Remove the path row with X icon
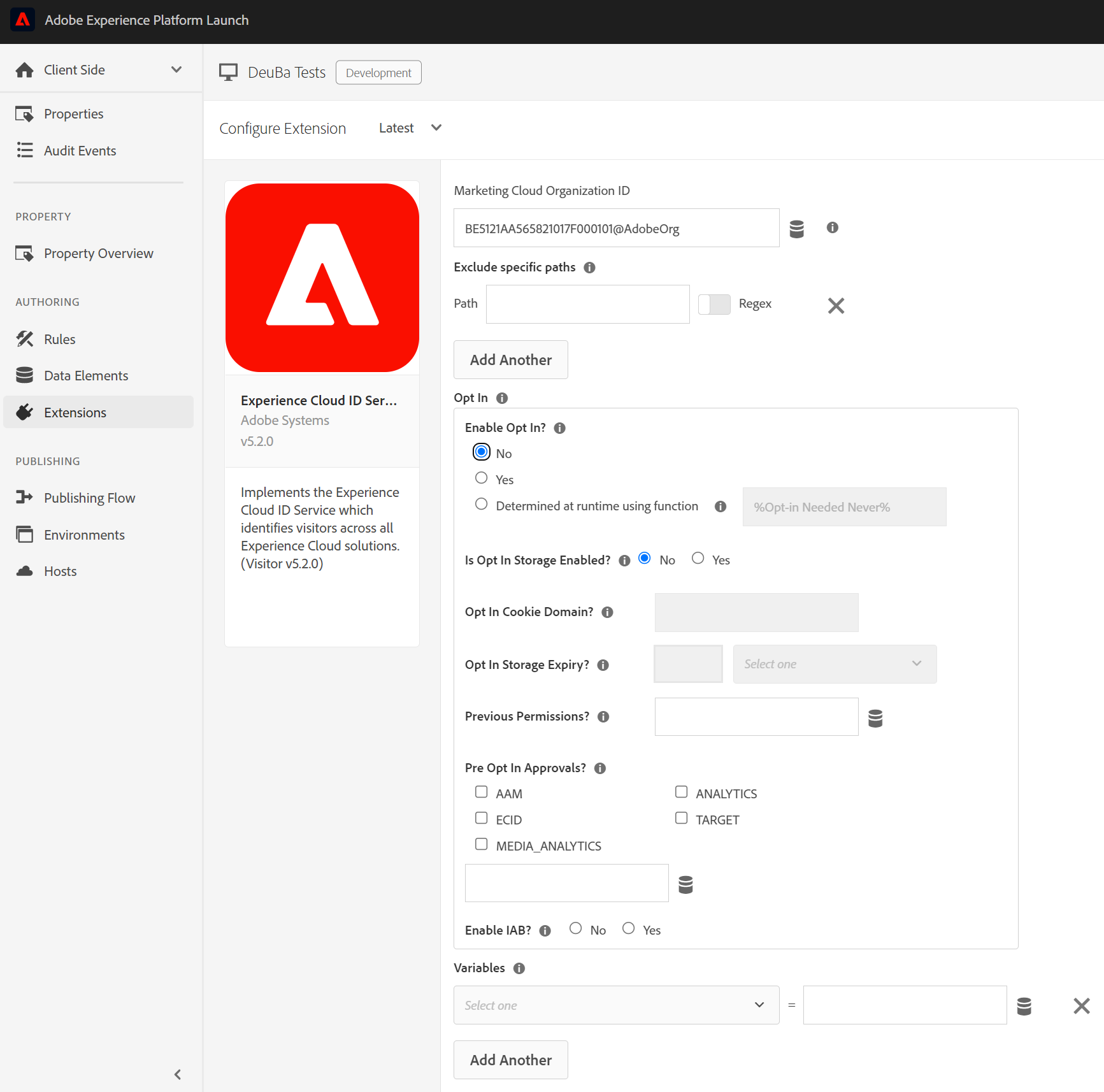The image size is (1104, 1092). (x=836, y=306)
